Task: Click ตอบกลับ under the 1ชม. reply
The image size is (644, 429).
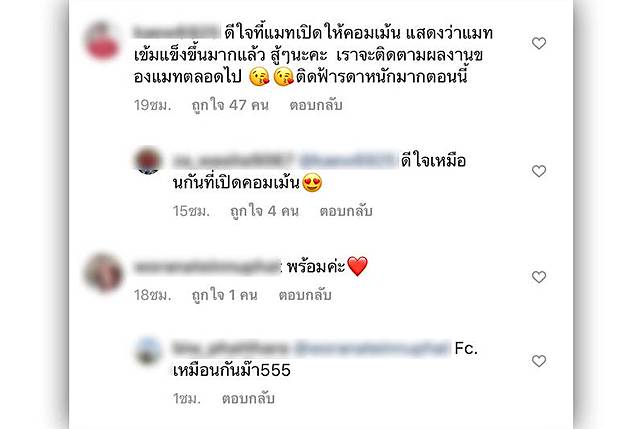Action: (x=248, y=399)
